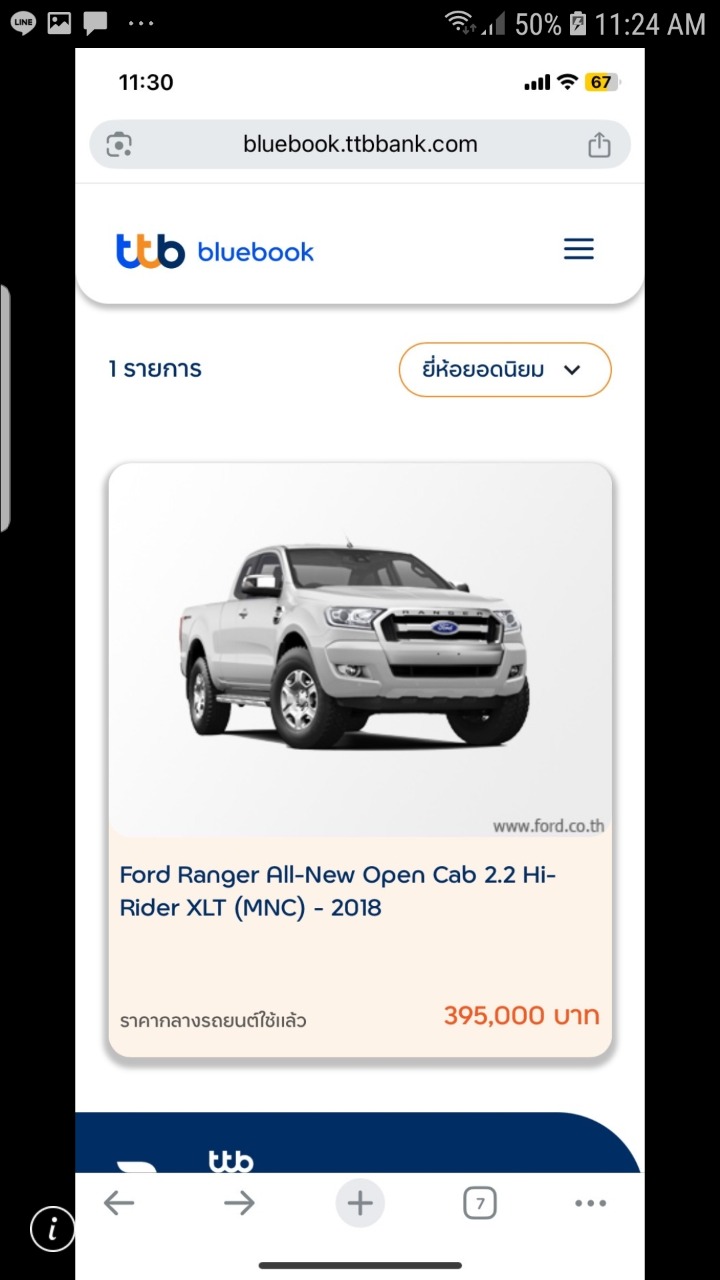Go back with the browser back arrow
This screenshot has height=1280, width=720.
(x=119, y=1203)
